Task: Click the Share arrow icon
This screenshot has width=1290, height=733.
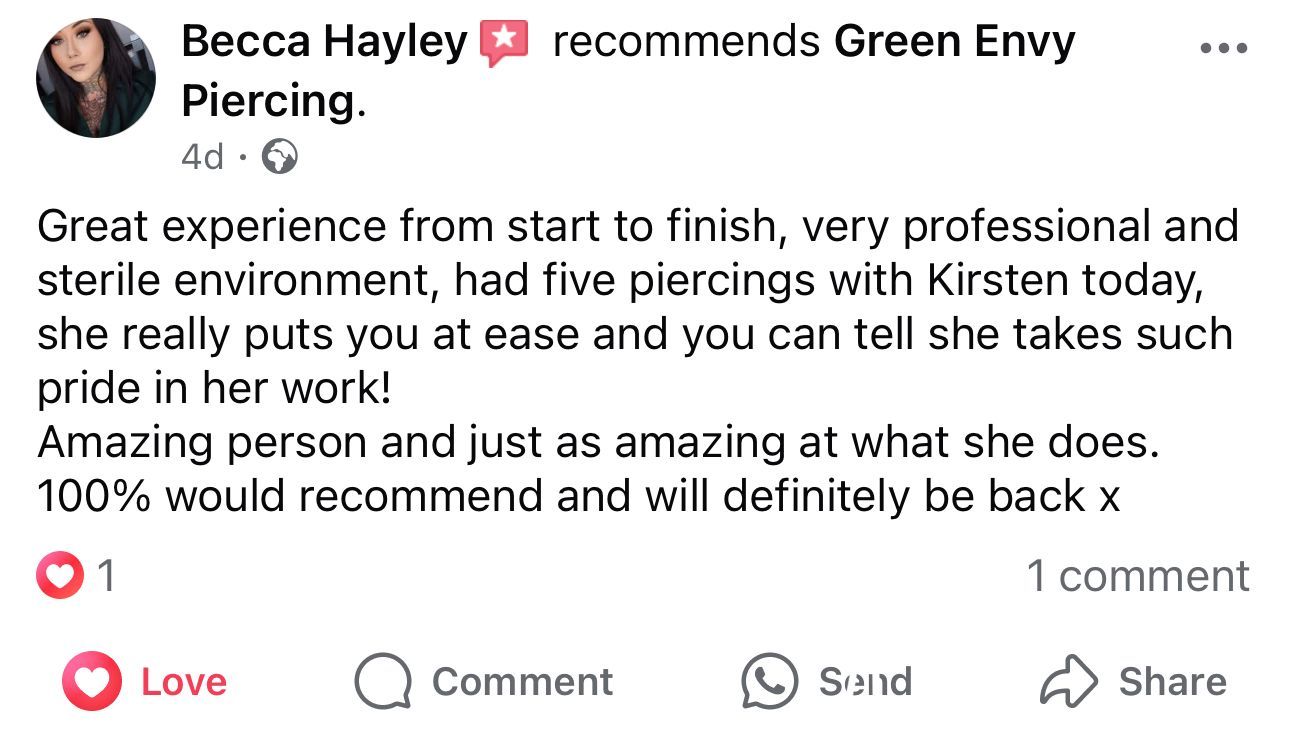Action: point(1069,682)
